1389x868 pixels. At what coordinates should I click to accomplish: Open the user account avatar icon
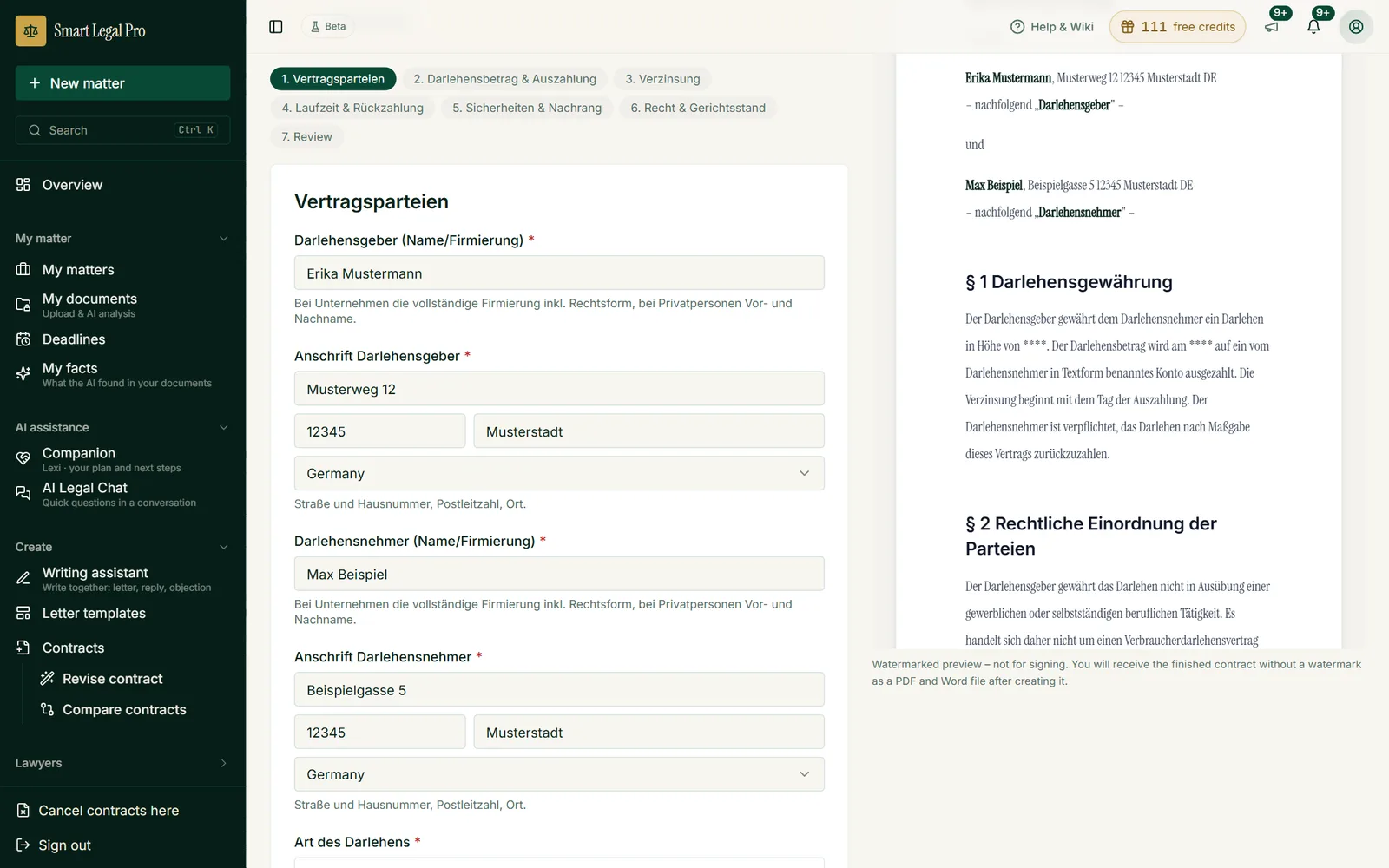pyautogui.click(x=1356, y=27)
